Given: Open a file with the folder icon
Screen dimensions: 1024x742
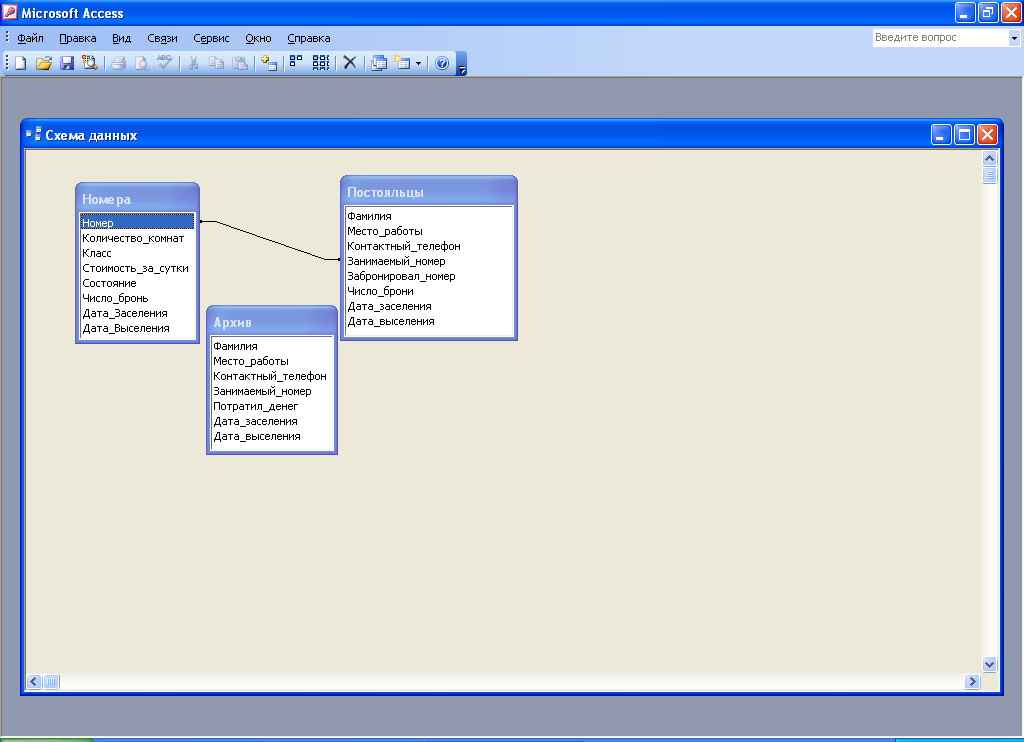Looking at the screenshot, I should [x=43, y=63].
